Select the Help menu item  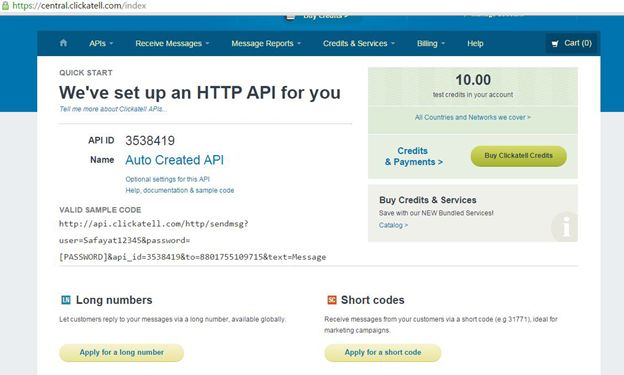tap(475, 43)
